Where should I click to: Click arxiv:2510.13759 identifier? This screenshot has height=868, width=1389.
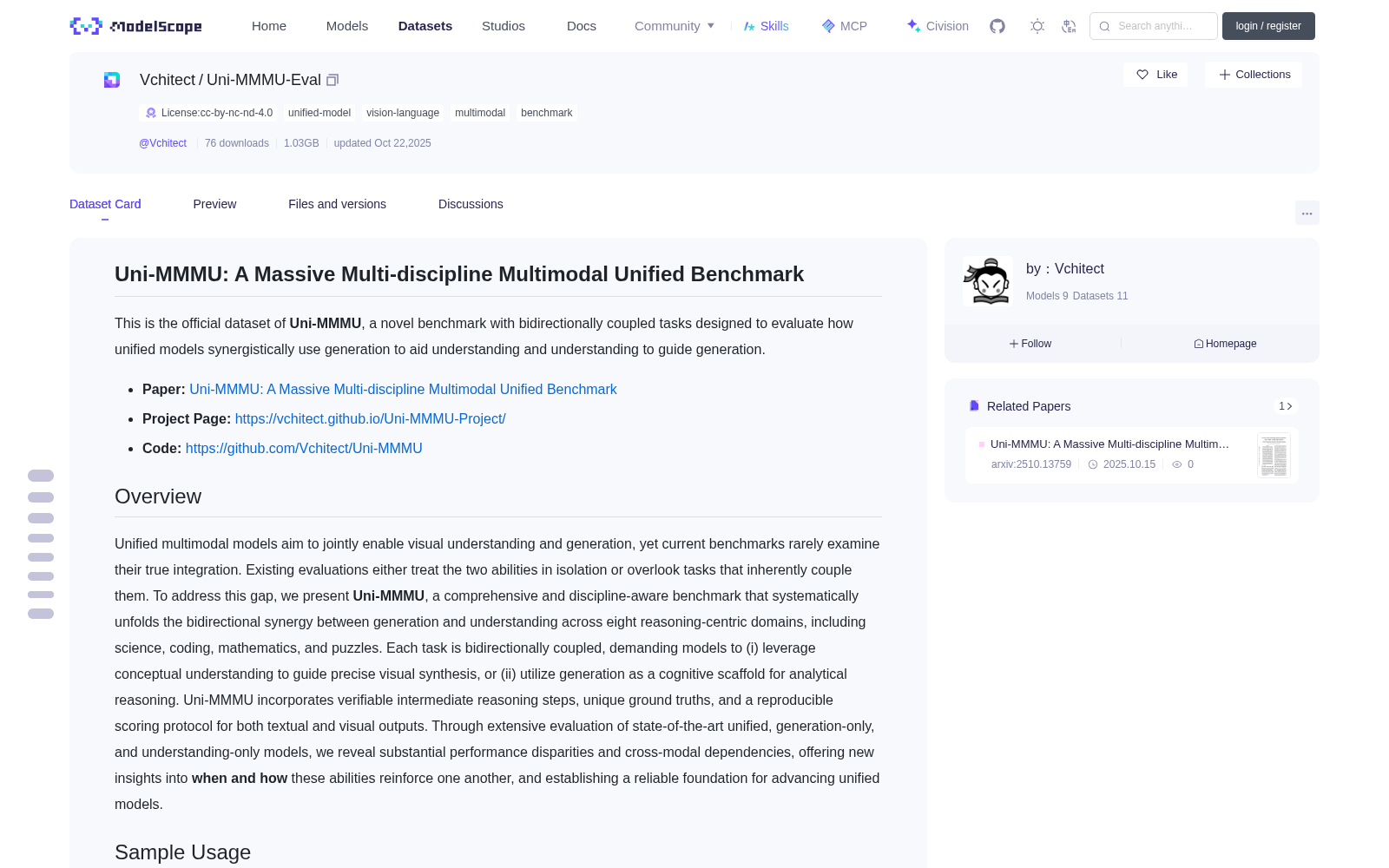click(1031, 464)
